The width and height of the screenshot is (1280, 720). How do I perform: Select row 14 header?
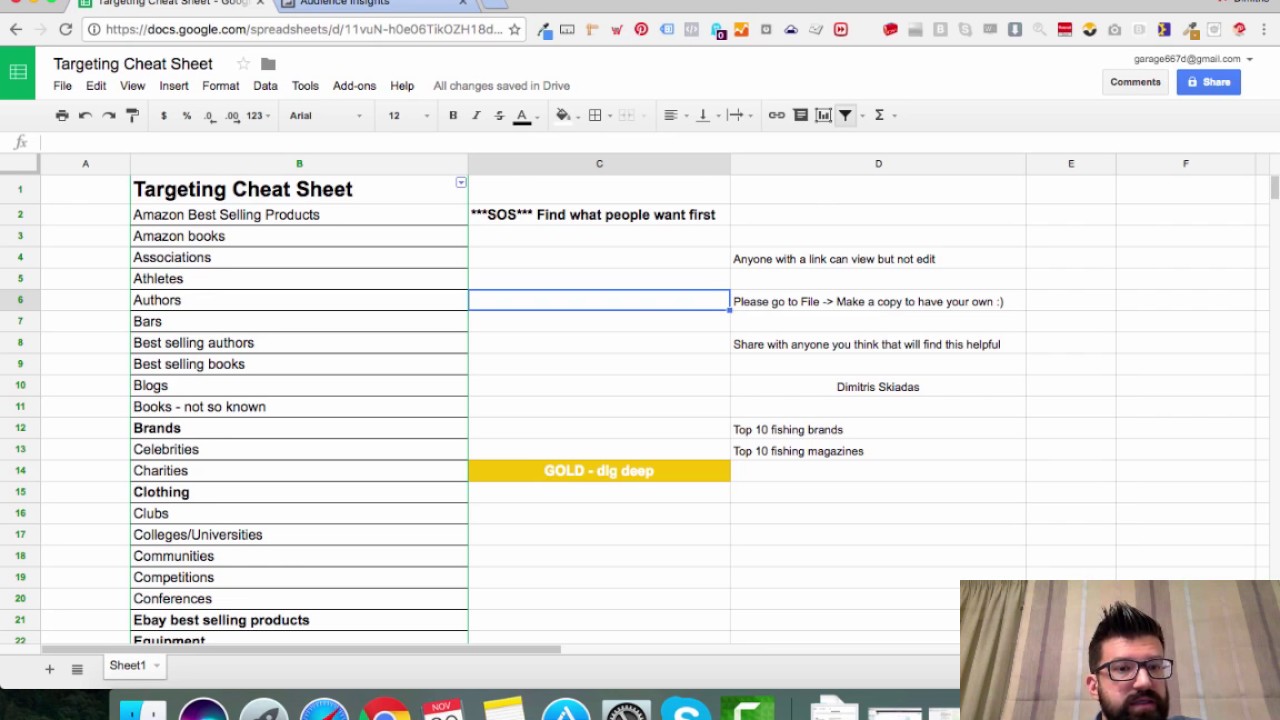(20, 471)
